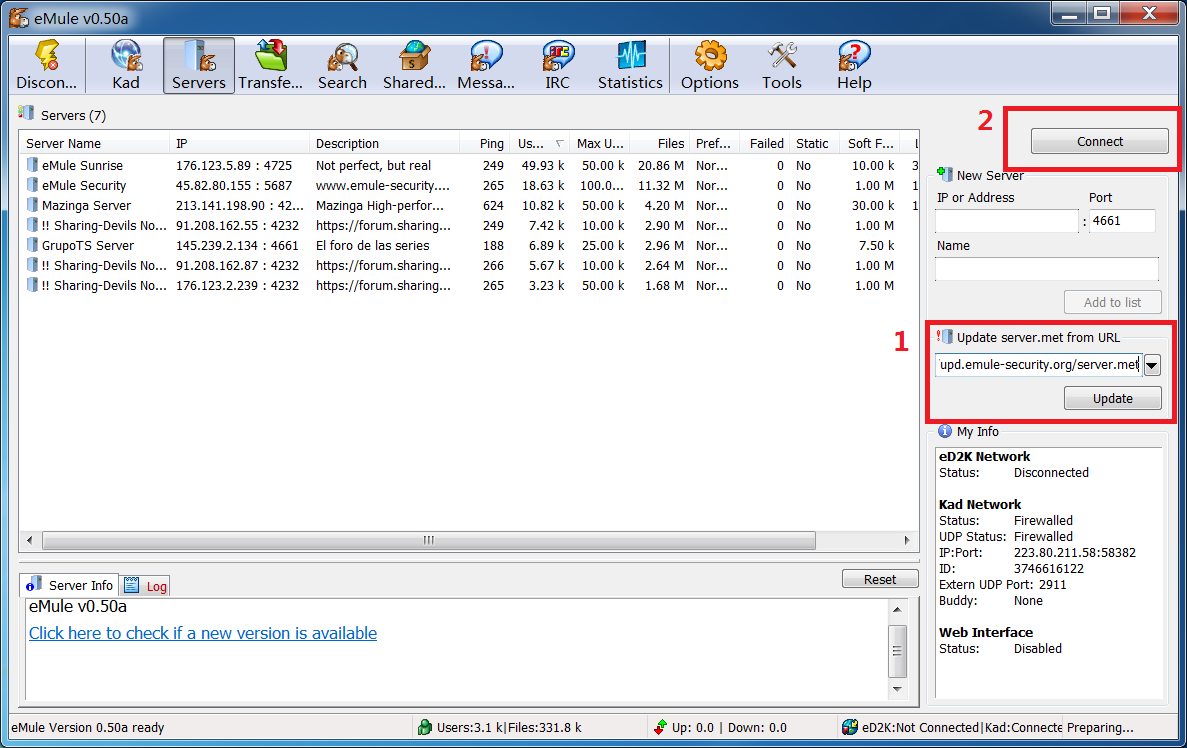Expand the server.met URL dropdown
This screenshot has width=1187, height=748.
(1152, 366)
